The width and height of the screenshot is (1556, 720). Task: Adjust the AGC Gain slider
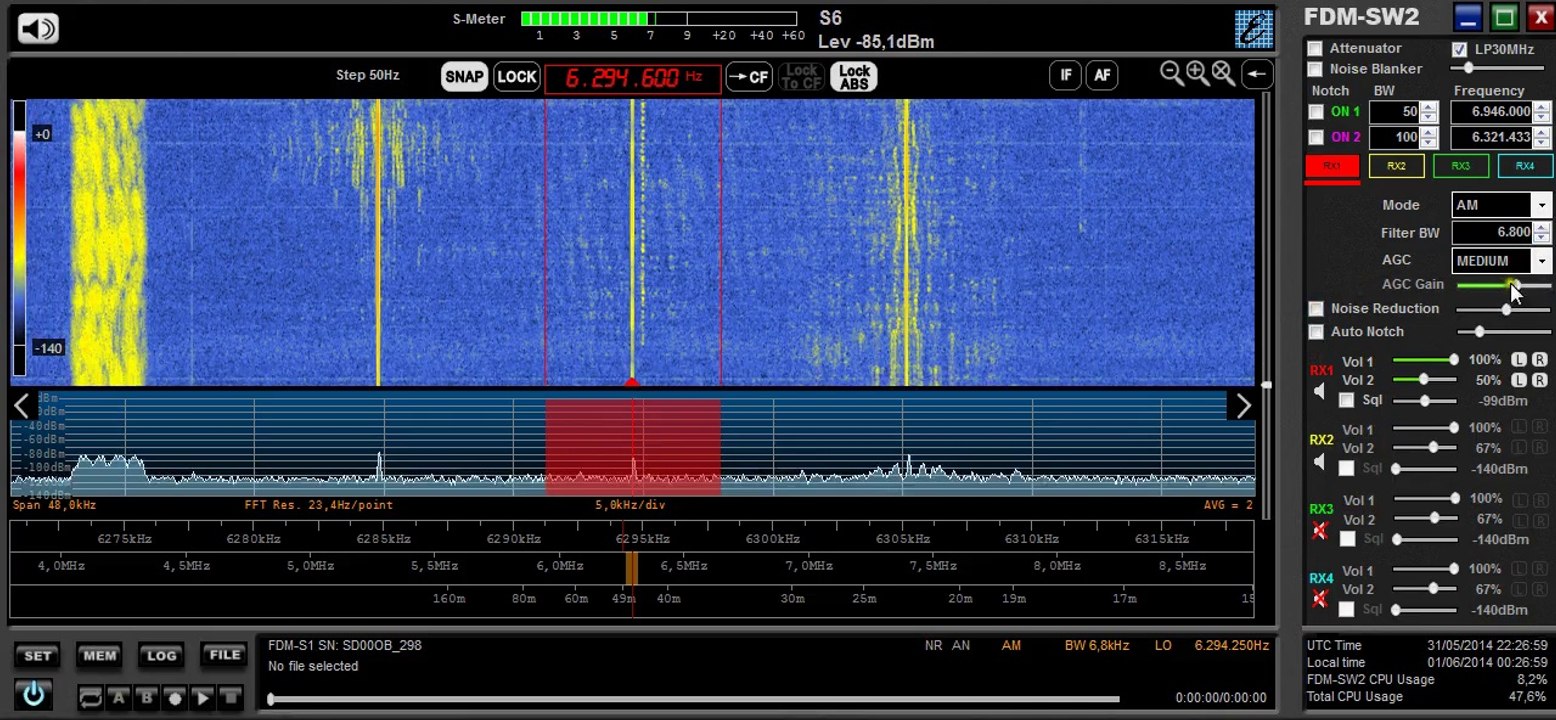(x=1503, y=285)
